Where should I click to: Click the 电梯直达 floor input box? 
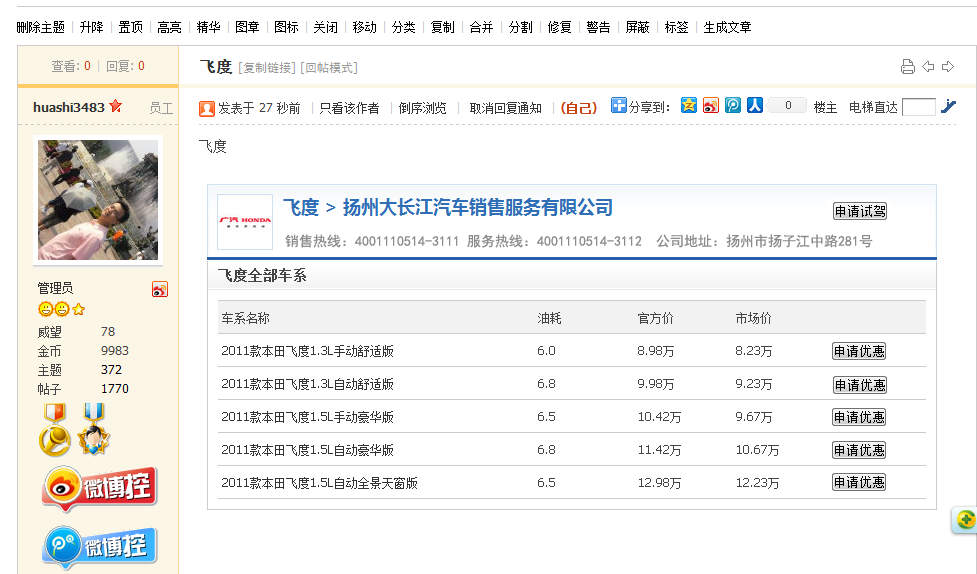919,107
